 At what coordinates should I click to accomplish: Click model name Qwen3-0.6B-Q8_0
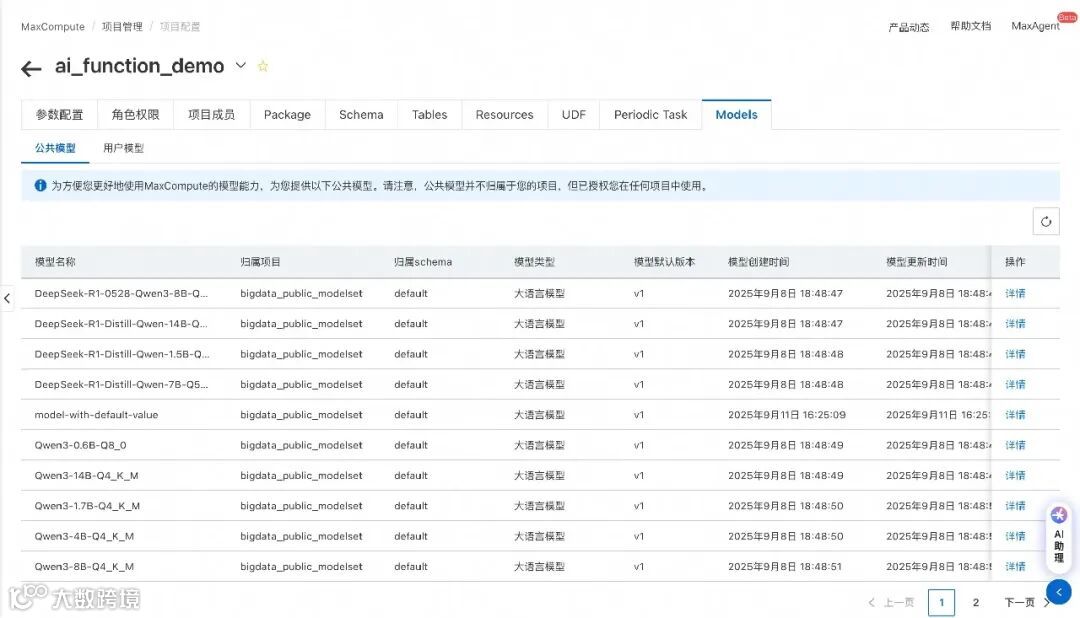pos(81,444)
